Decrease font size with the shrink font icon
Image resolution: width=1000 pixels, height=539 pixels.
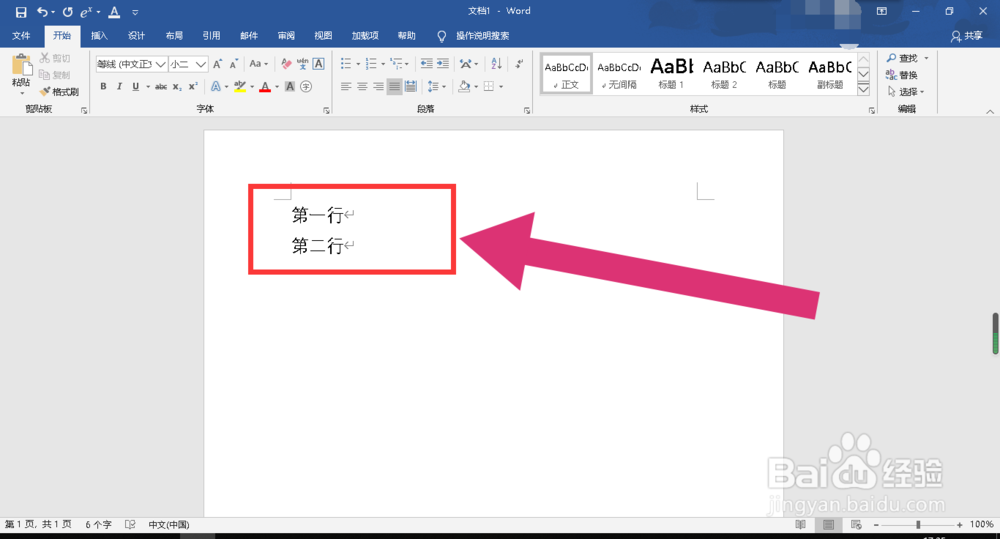point(233,64)
